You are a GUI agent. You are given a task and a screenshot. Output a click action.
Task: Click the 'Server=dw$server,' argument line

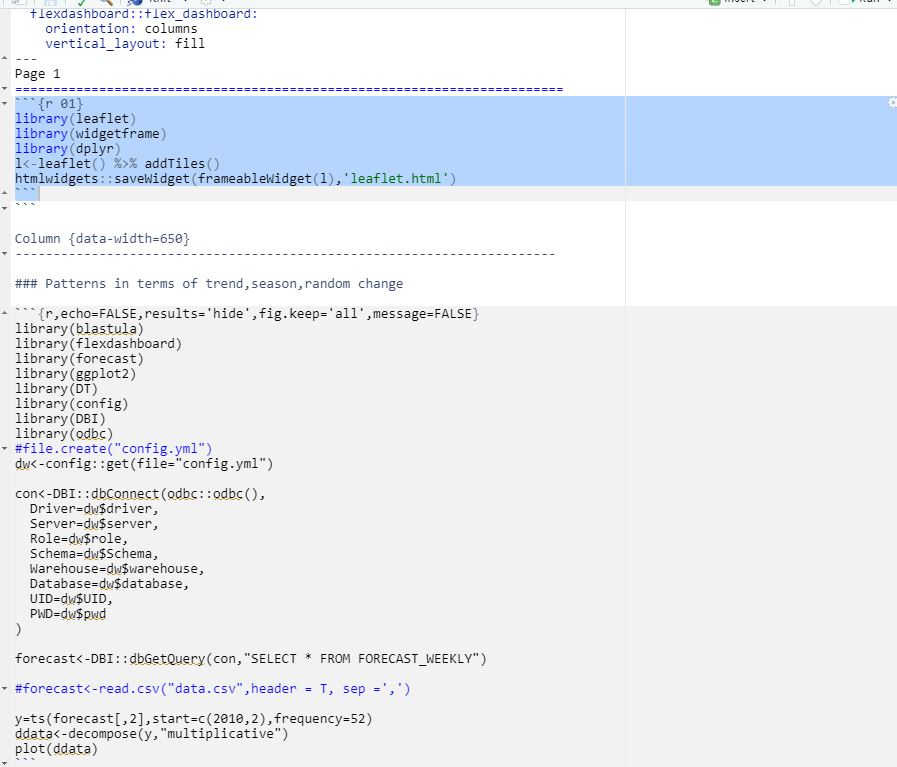[94, 523]
